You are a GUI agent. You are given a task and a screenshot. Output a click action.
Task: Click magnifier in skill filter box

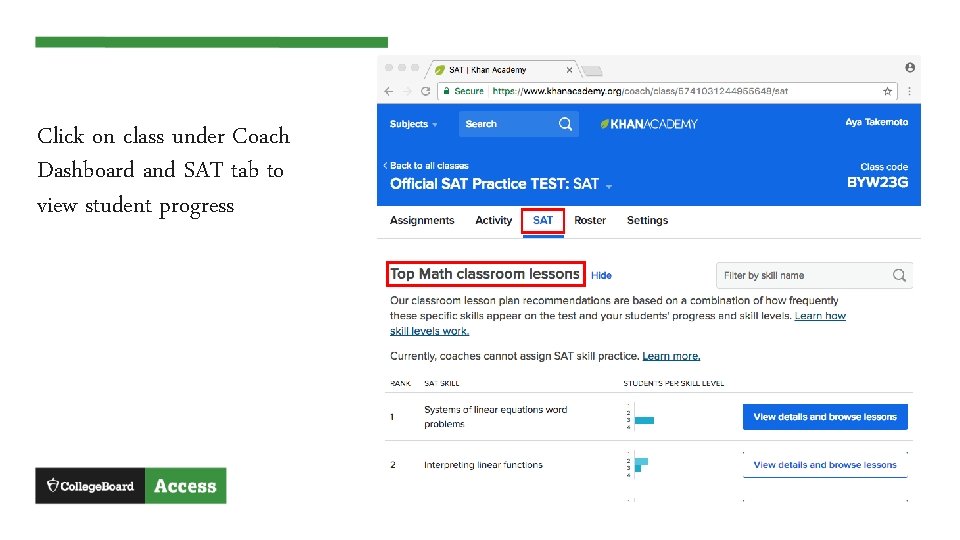(899, 276)
